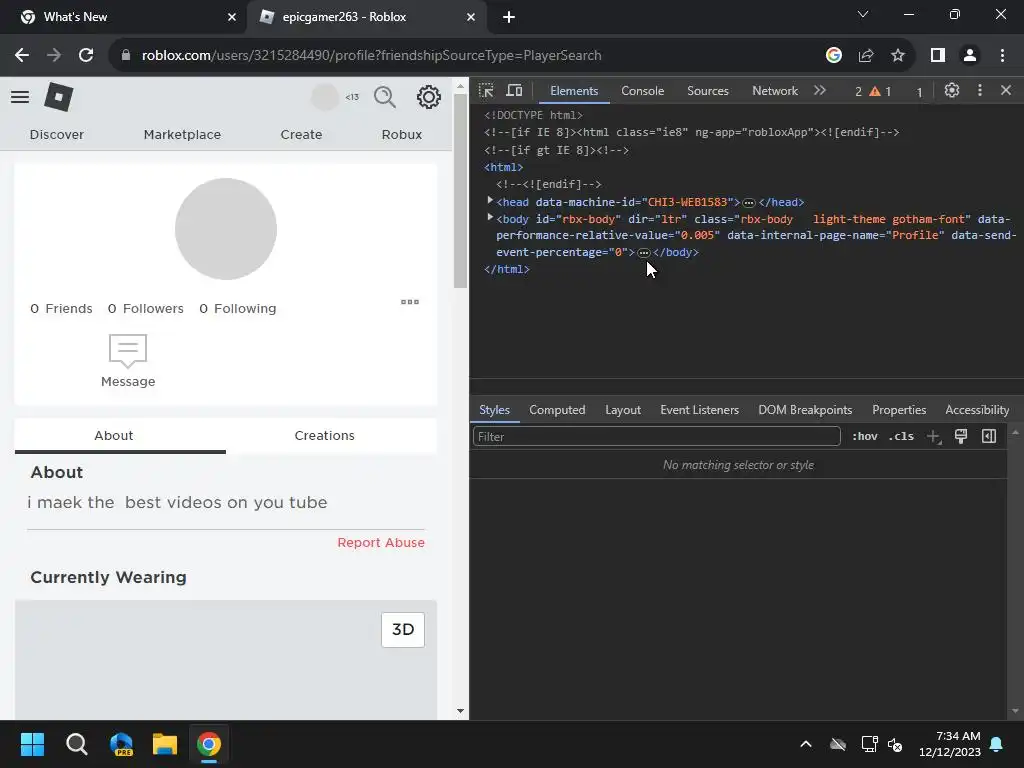This screenshot has height=768, width=1024.
Task: Show hidden system tray icons chevron
Action: (x=806, y=744)
